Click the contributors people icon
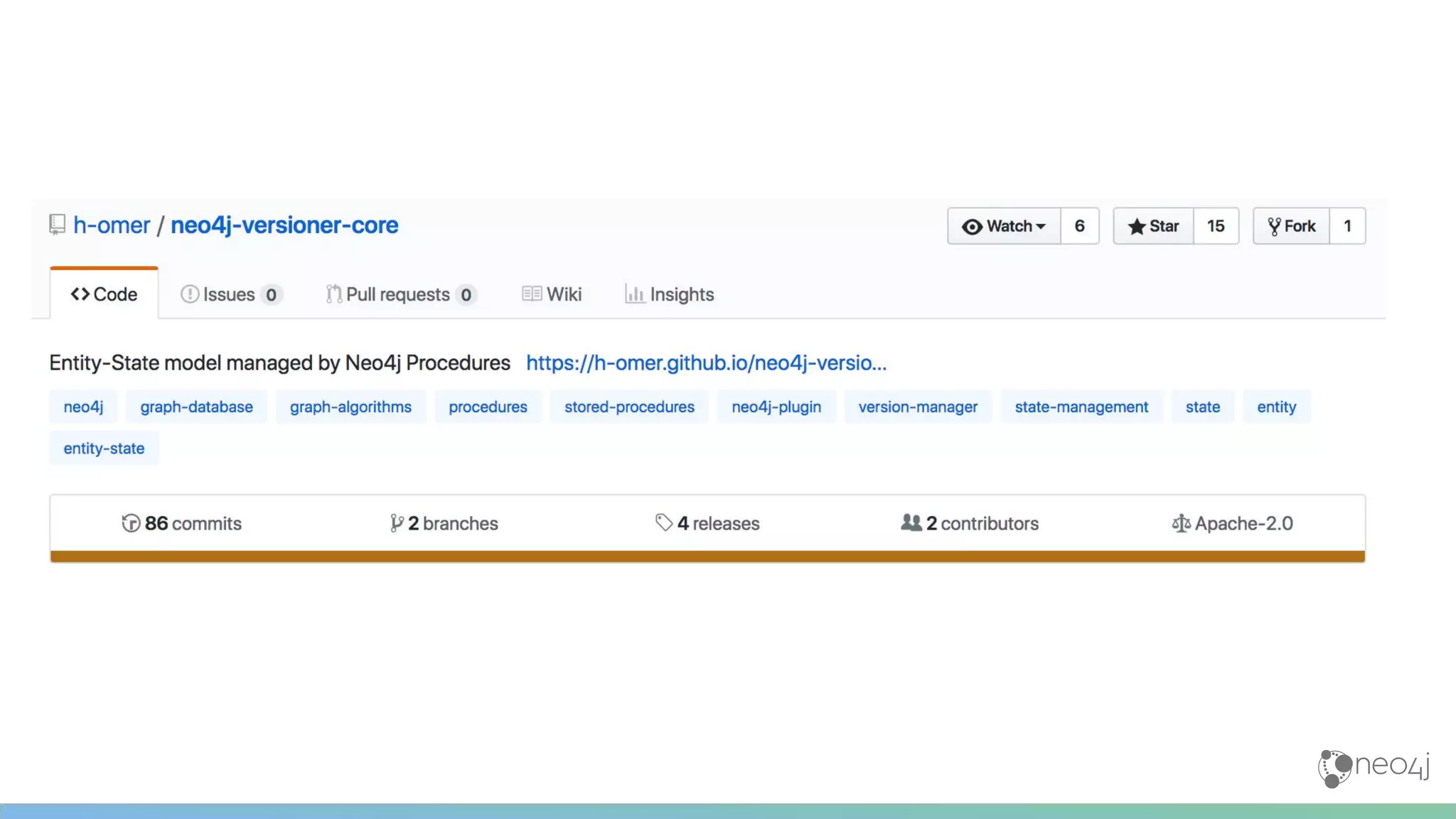The image size is (1456, 819). 911,523
